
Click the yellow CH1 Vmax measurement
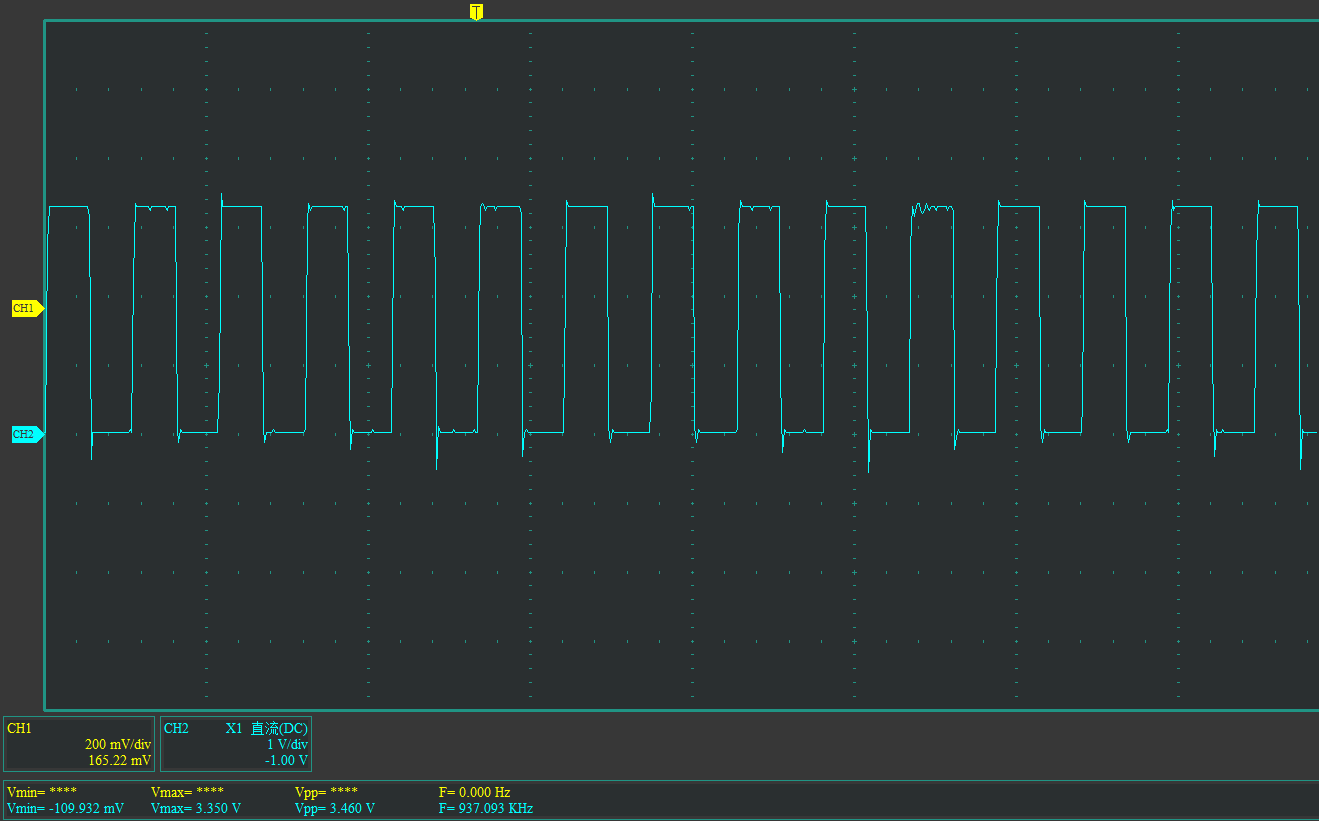pos(187,792)
